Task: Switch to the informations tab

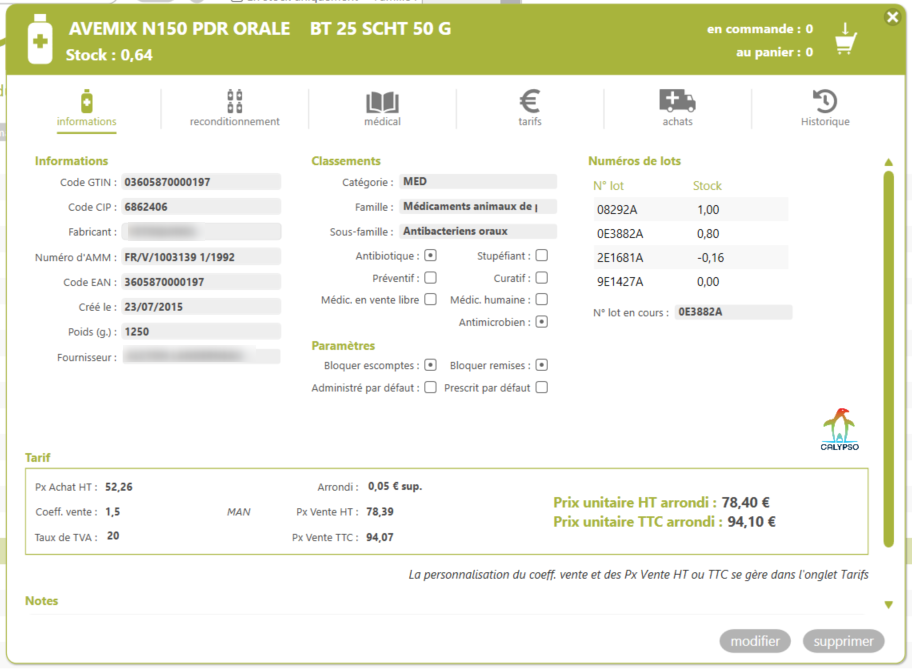Action: tap(87, 108)
